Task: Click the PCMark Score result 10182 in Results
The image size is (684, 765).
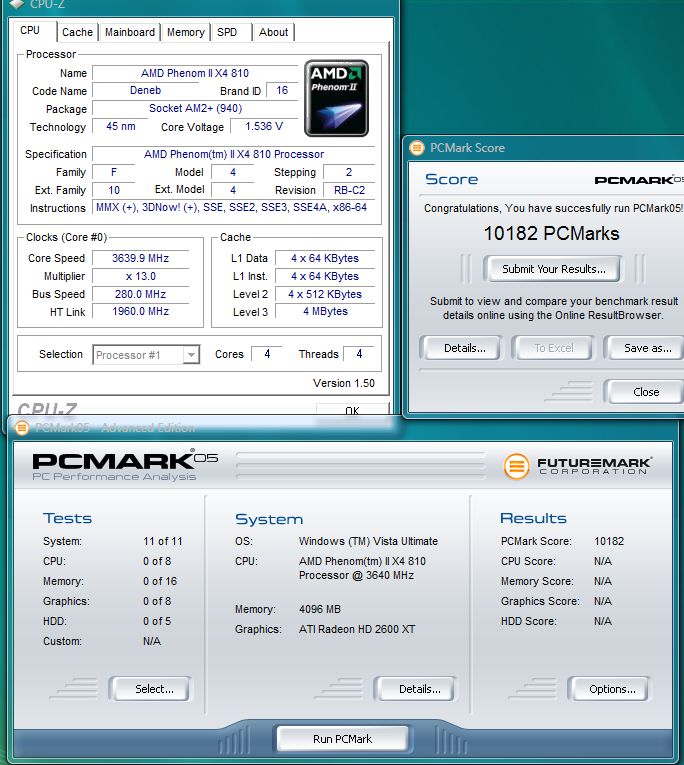Action: [x=609, y=541]
